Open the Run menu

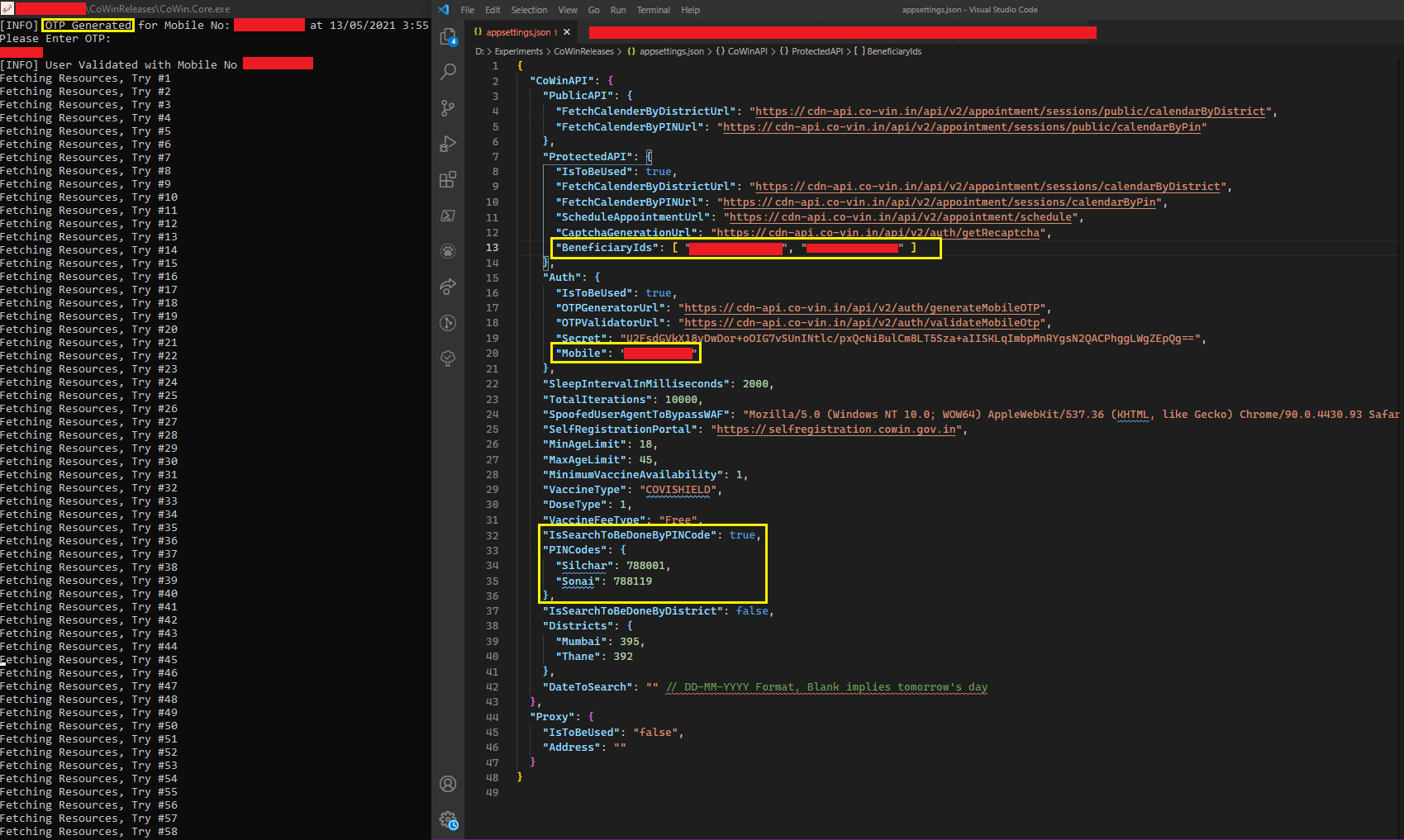(618, 10)
